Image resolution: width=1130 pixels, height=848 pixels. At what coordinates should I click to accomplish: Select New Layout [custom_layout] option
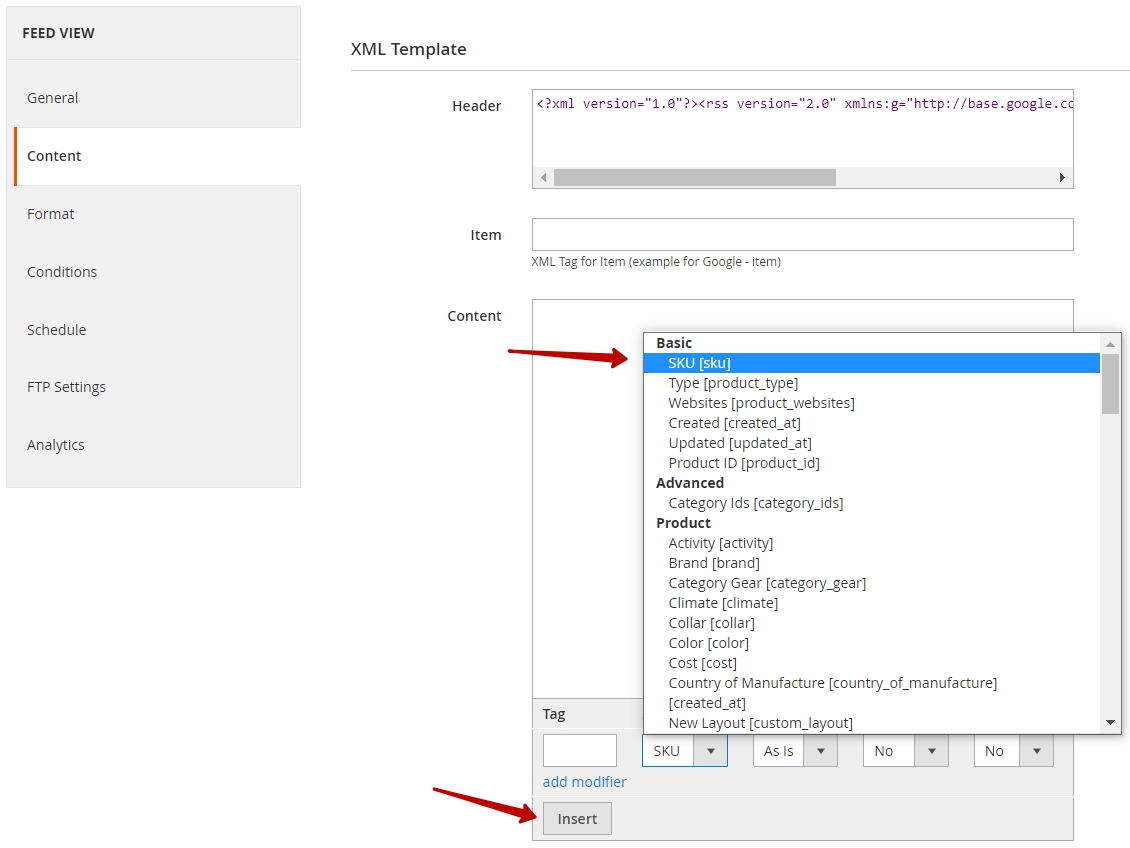[871, 723]
